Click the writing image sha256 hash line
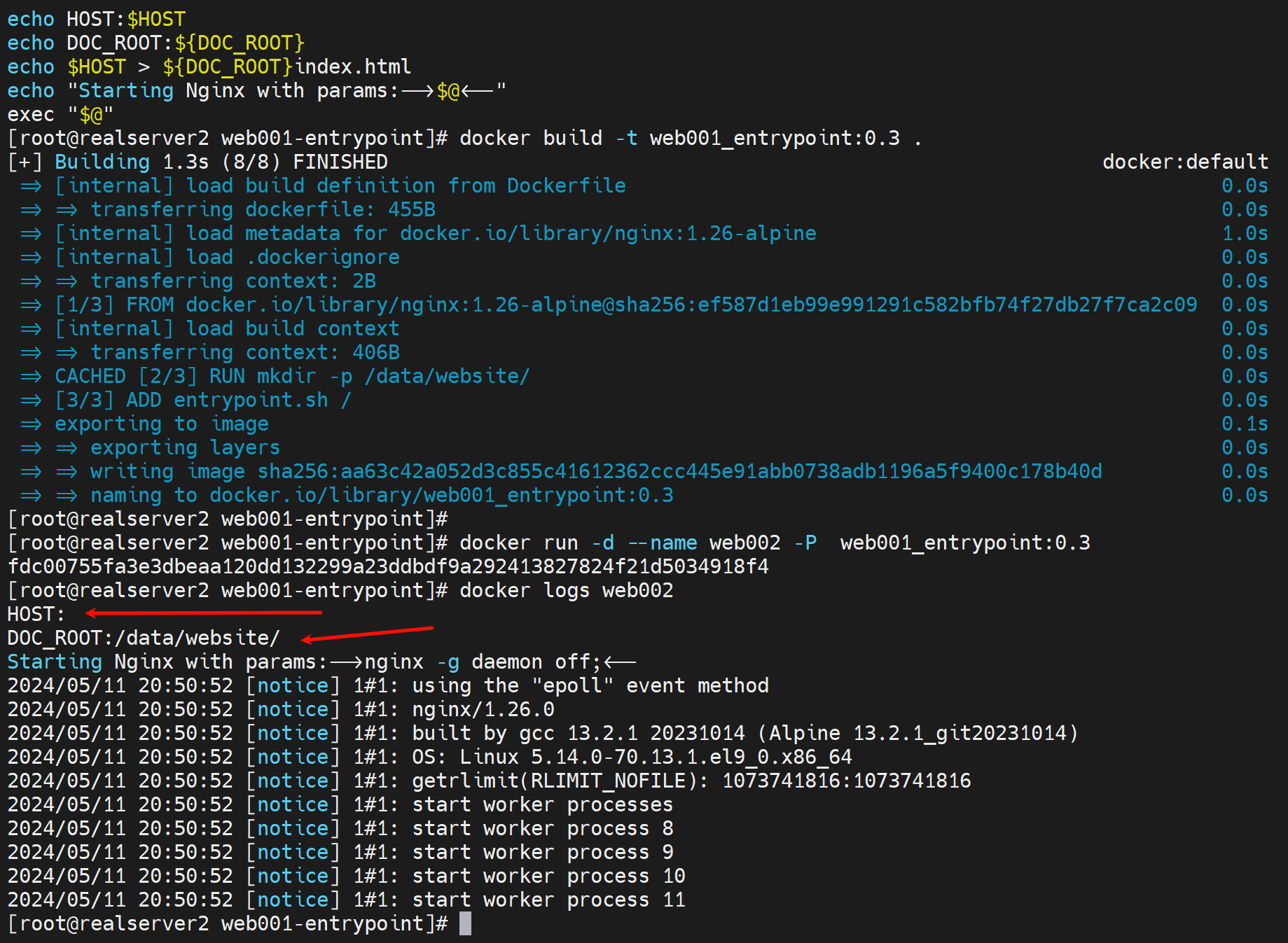Image resolution: width=1288 pixels, height=943 pixels. [595, 471]
